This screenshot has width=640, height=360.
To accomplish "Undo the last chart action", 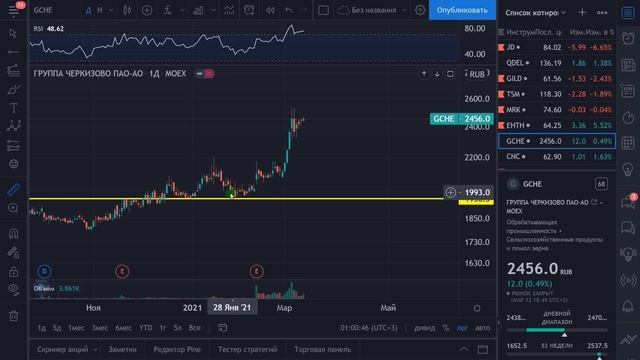I will [289, 10].
